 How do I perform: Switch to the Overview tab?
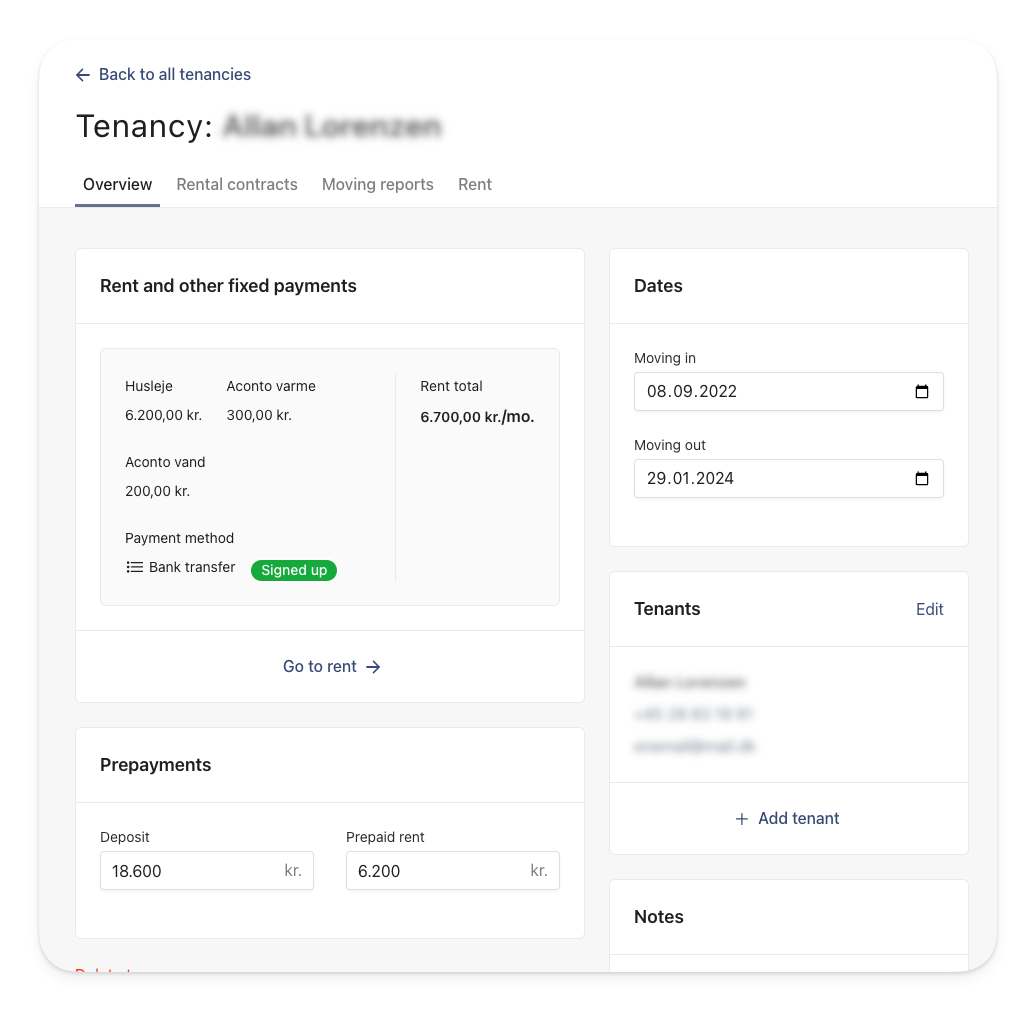[x=118, y=184]
